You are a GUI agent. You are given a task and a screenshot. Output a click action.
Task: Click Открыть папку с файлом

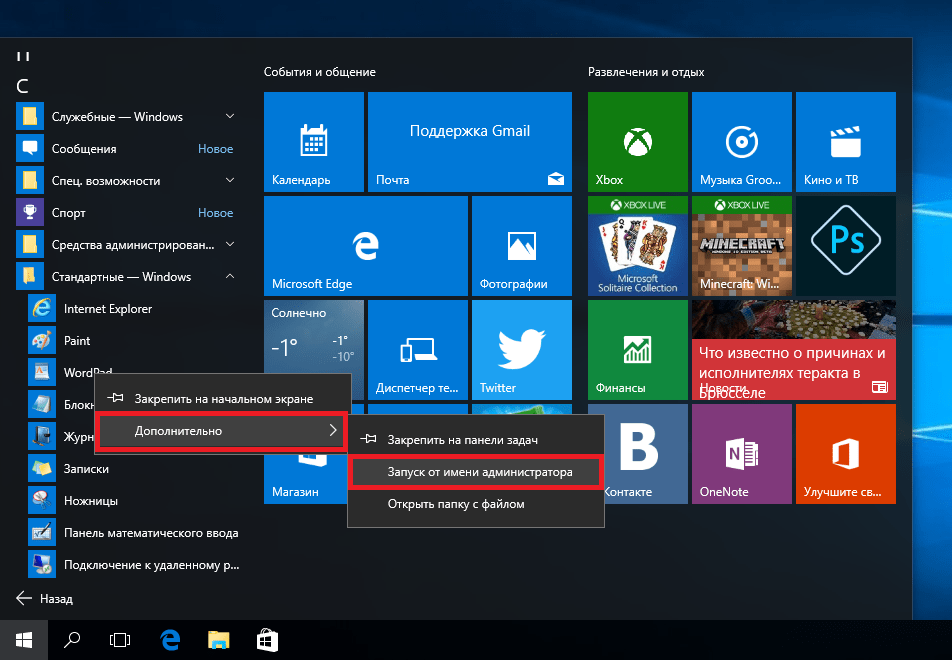click(455, 504)
